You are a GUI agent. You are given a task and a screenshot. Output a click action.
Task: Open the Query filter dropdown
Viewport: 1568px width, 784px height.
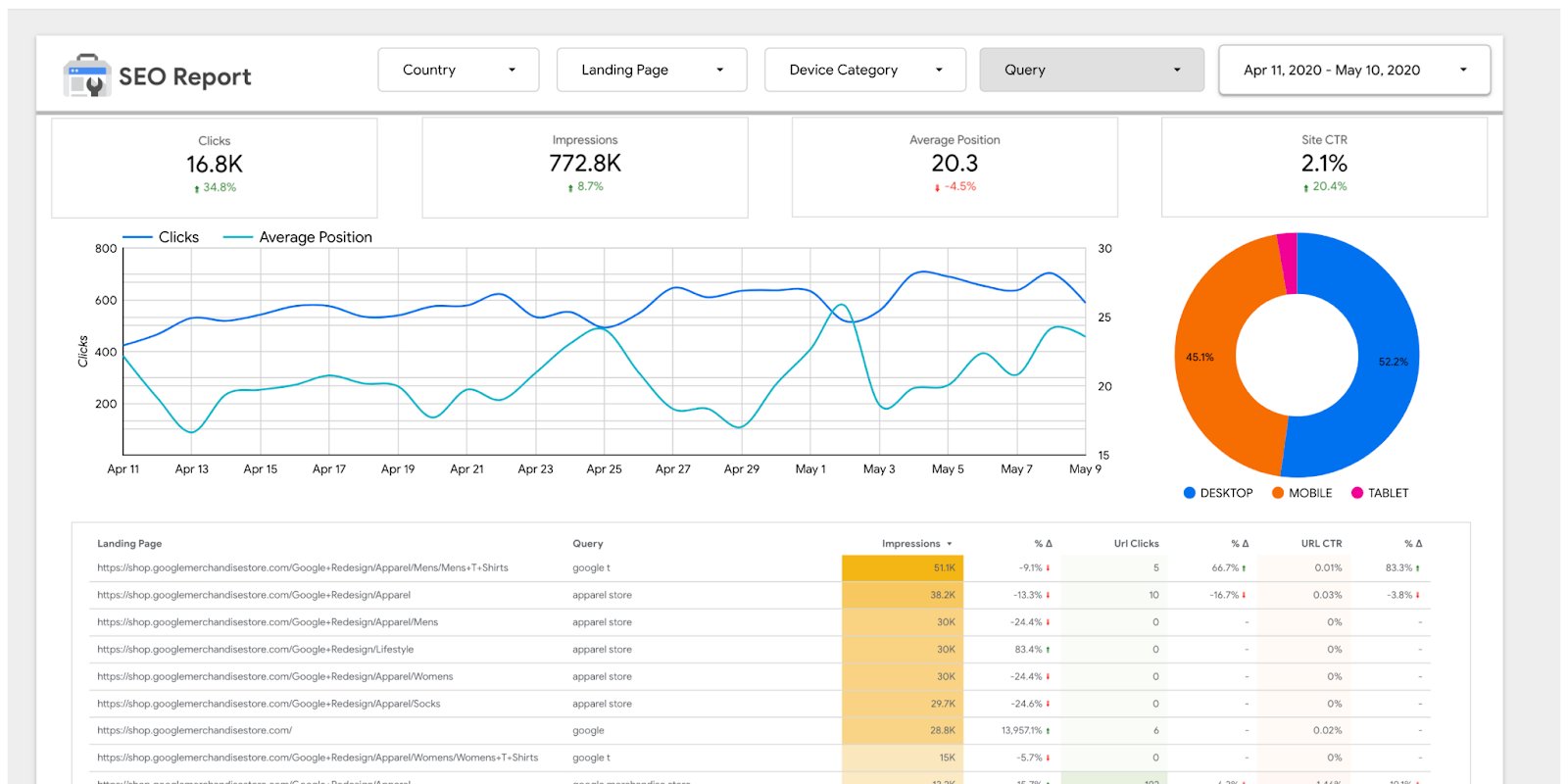(x=1092, y=70)
